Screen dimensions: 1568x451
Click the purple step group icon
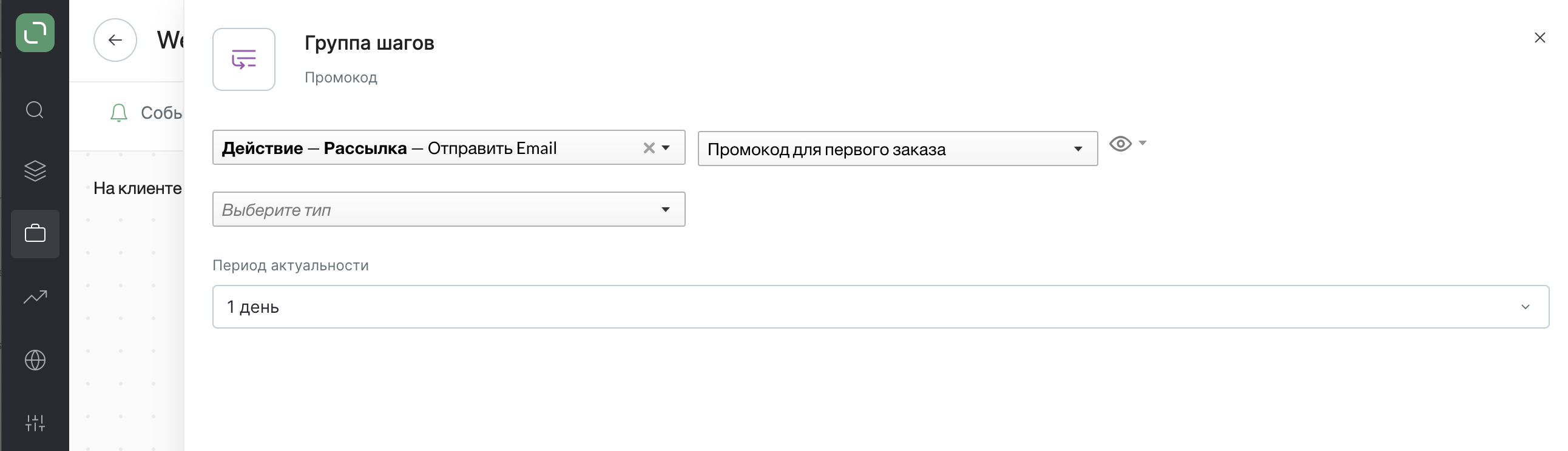(244, 59)
